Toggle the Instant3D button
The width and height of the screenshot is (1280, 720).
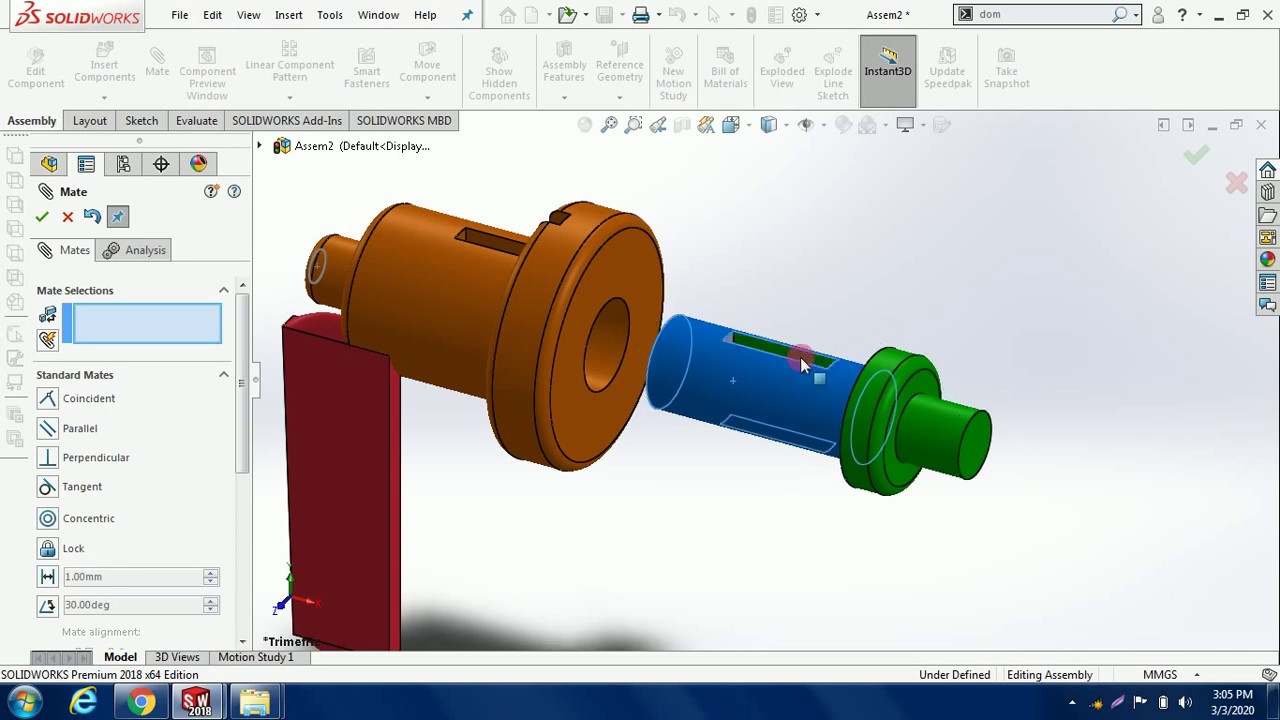coord(888,70)
